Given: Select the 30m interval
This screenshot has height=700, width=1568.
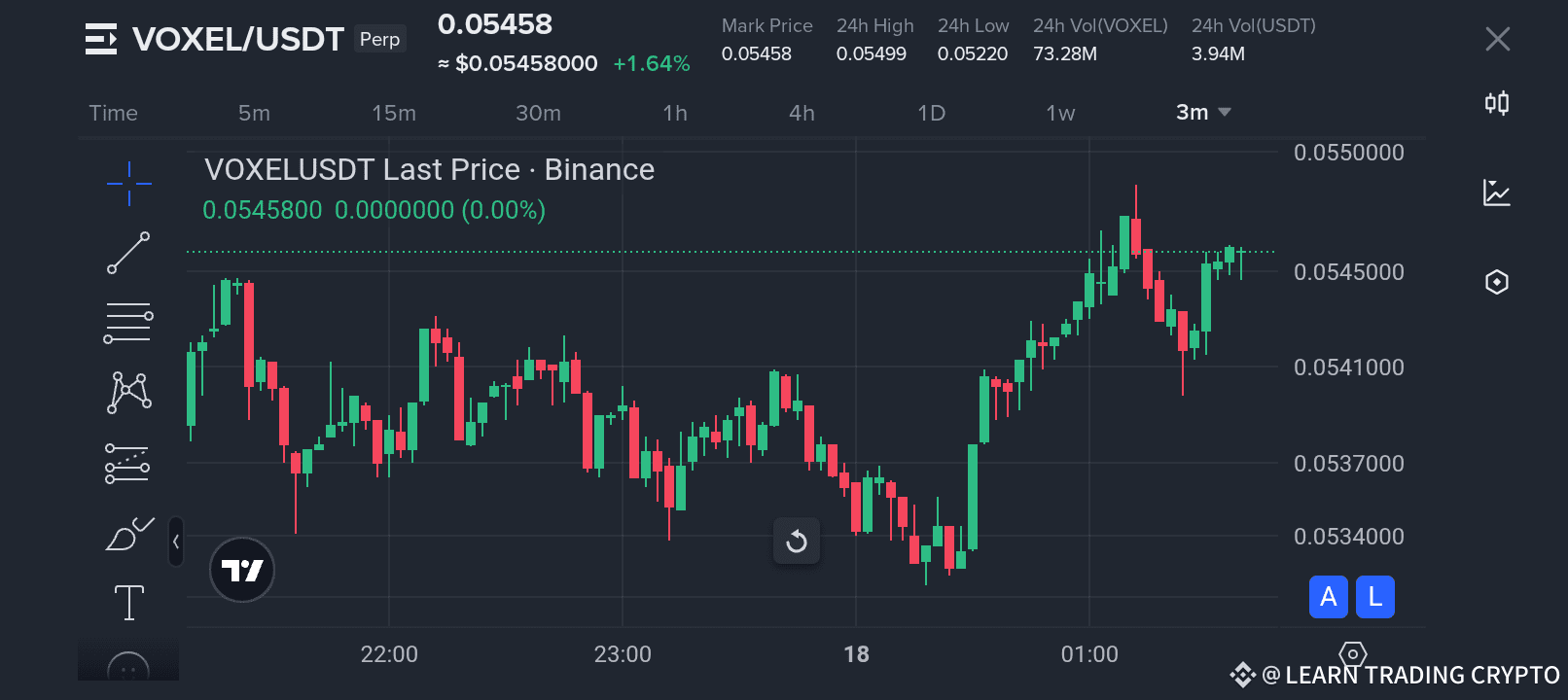Looking at the screenshot, I should pyautogui.click(x=539, y=113).
